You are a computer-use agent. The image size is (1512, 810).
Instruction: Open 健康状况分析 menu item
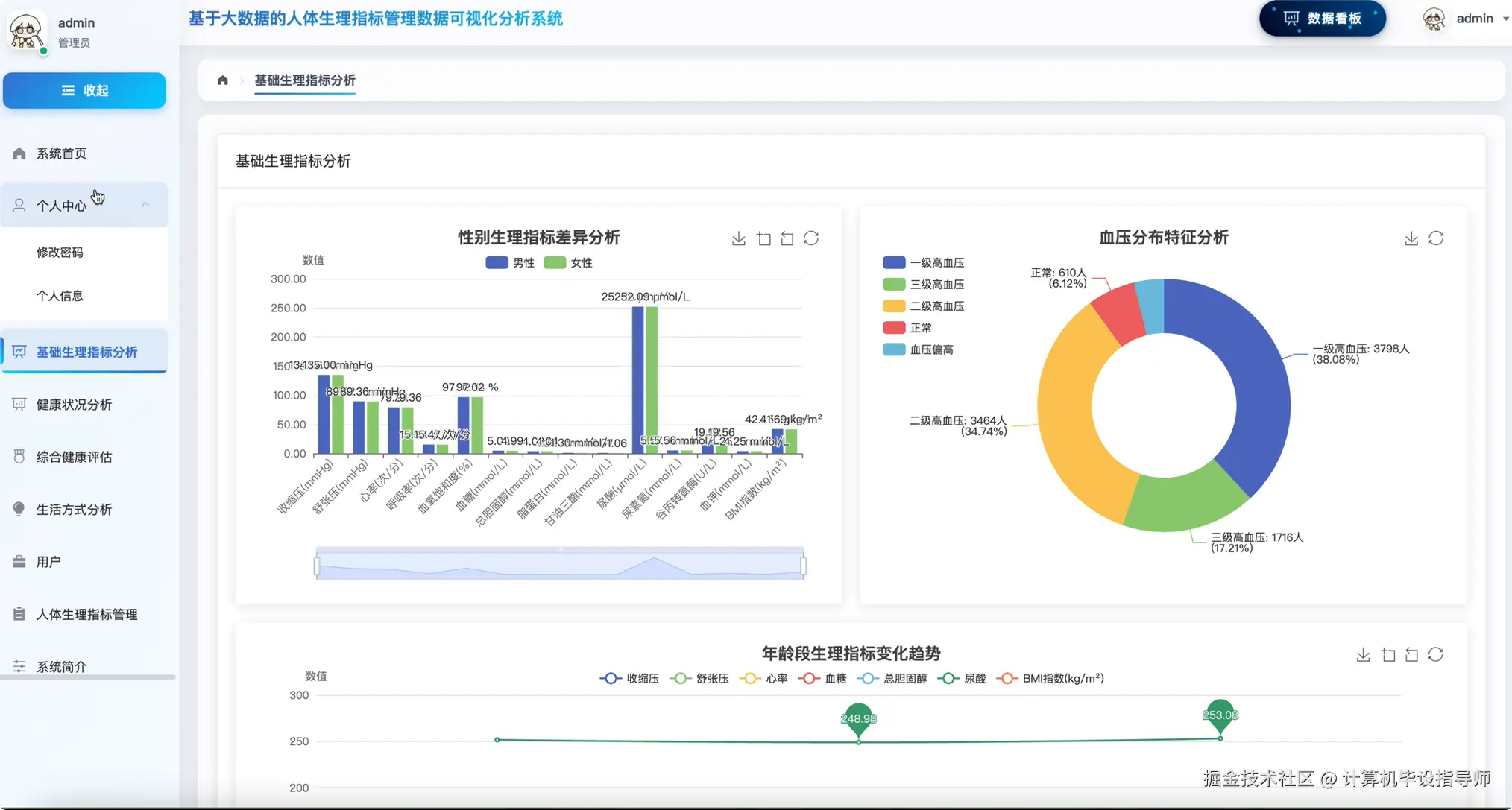click(x=74, y=405)
